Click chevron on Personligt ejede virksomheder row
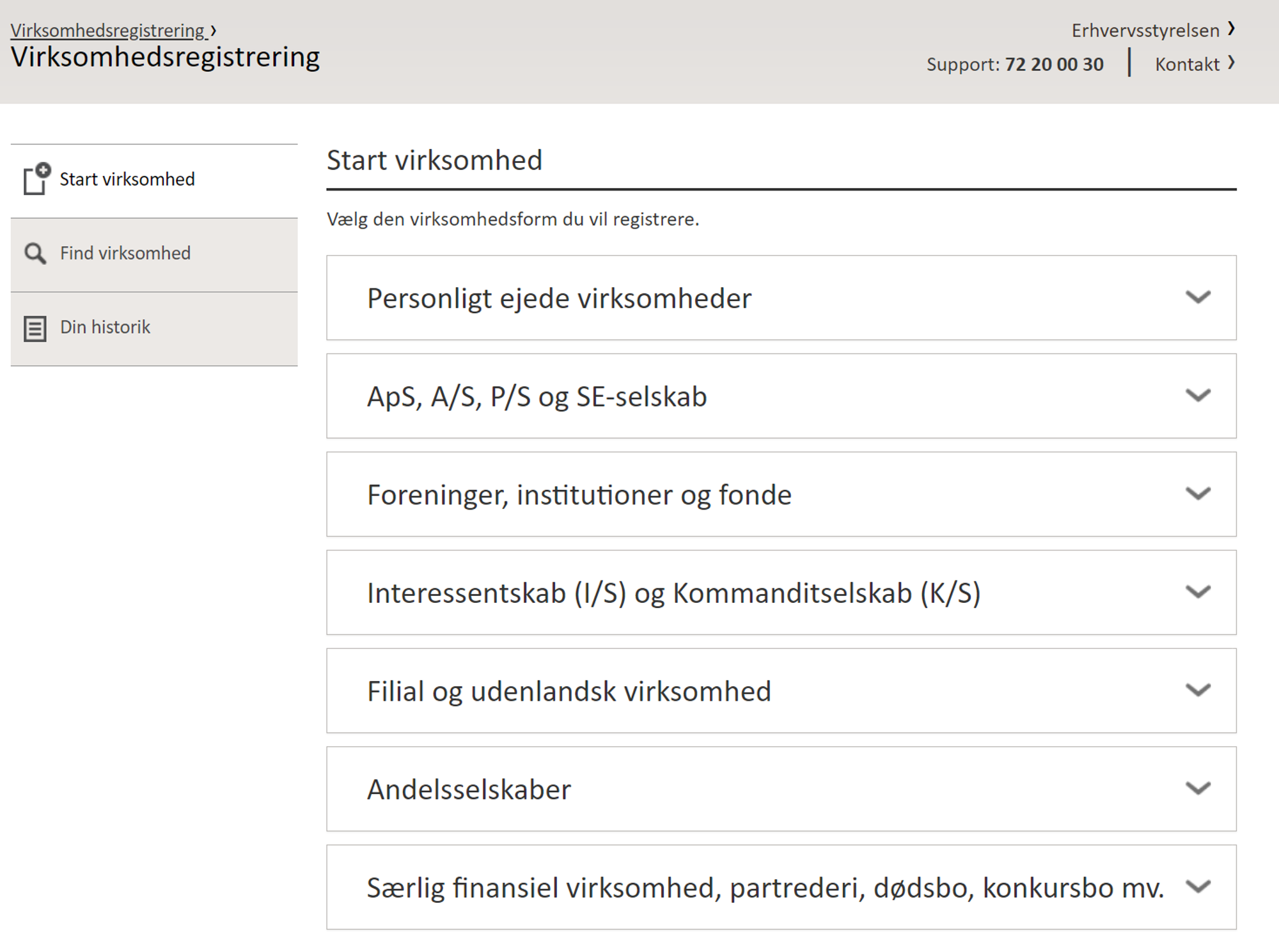The height and width of the screenshot is (952, 1279). [1198, 297]
